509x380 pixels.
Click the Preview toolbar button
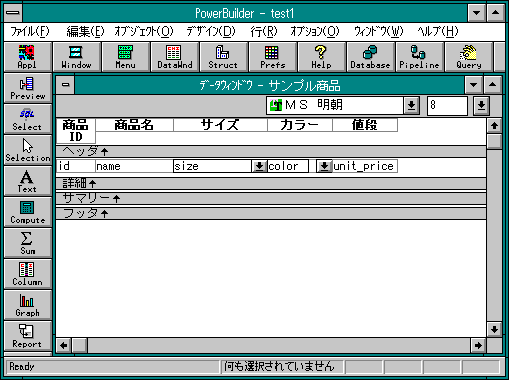[28, 88]
